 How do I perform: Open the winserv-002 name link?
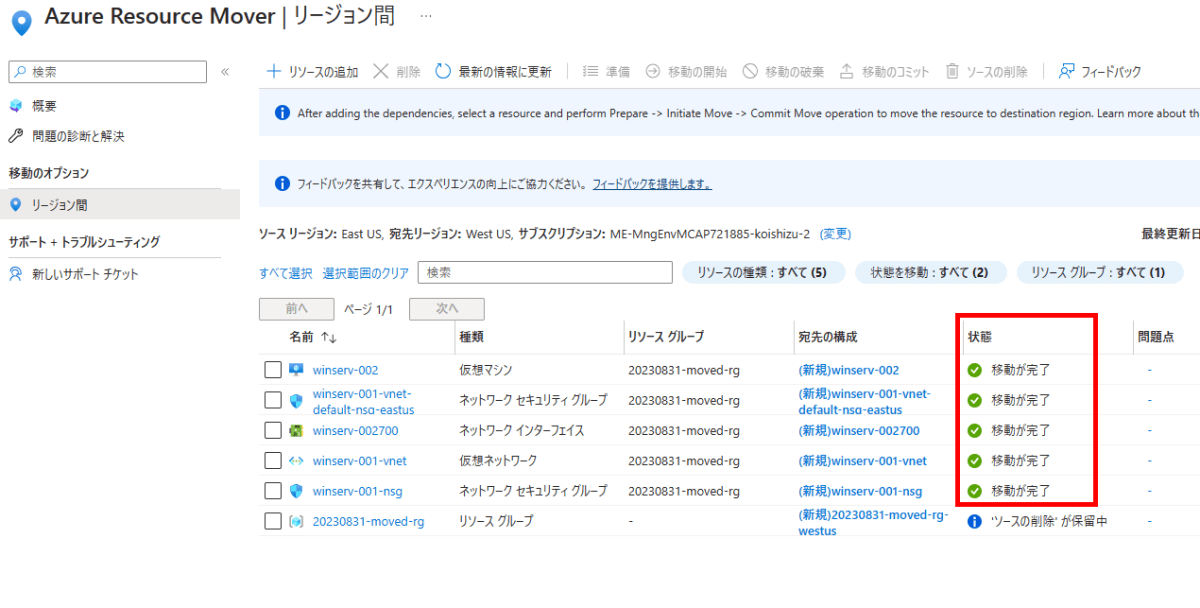[345, 371]
